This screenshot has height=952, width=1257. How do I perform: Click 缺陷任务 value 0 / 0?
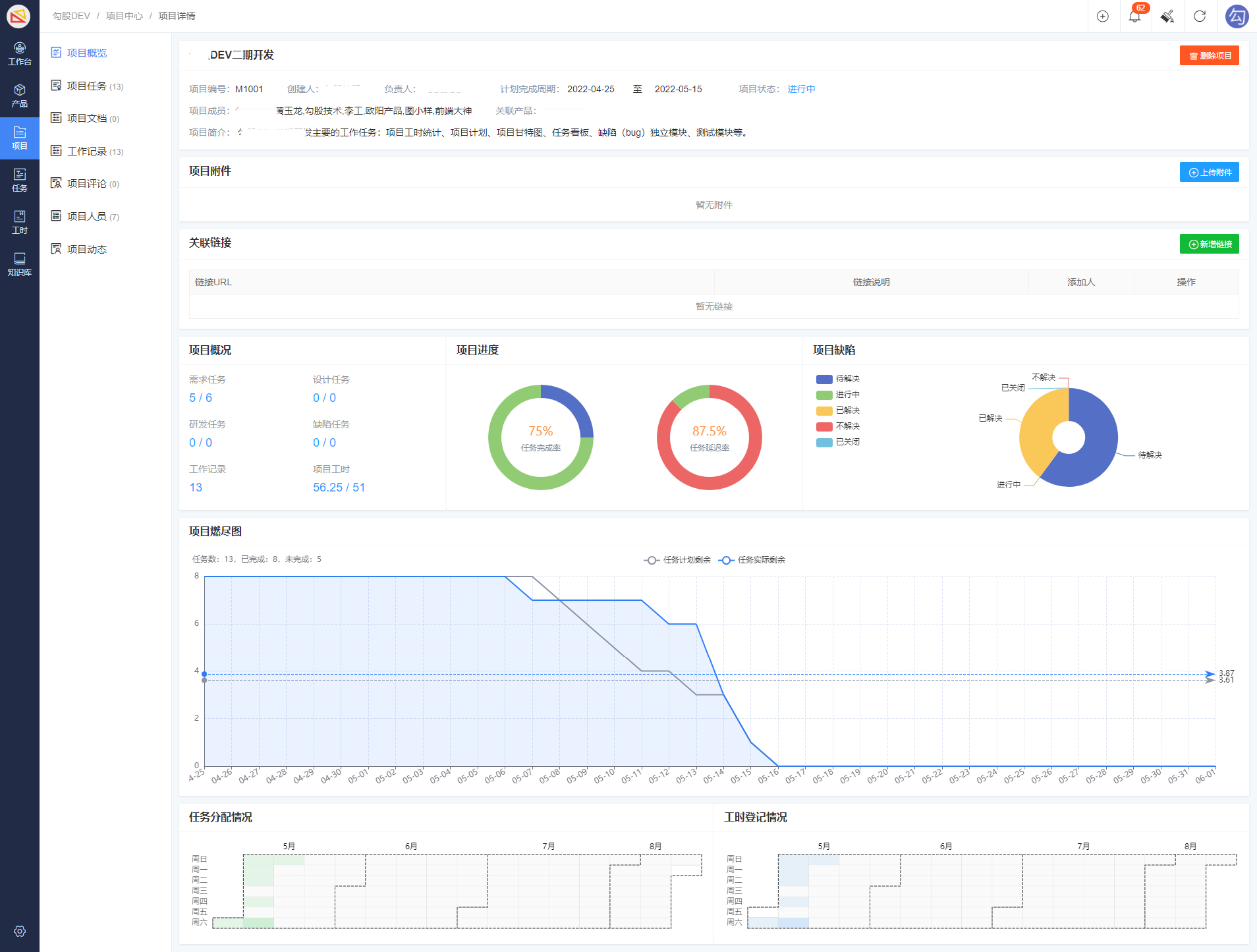click(x=324, y=443)
